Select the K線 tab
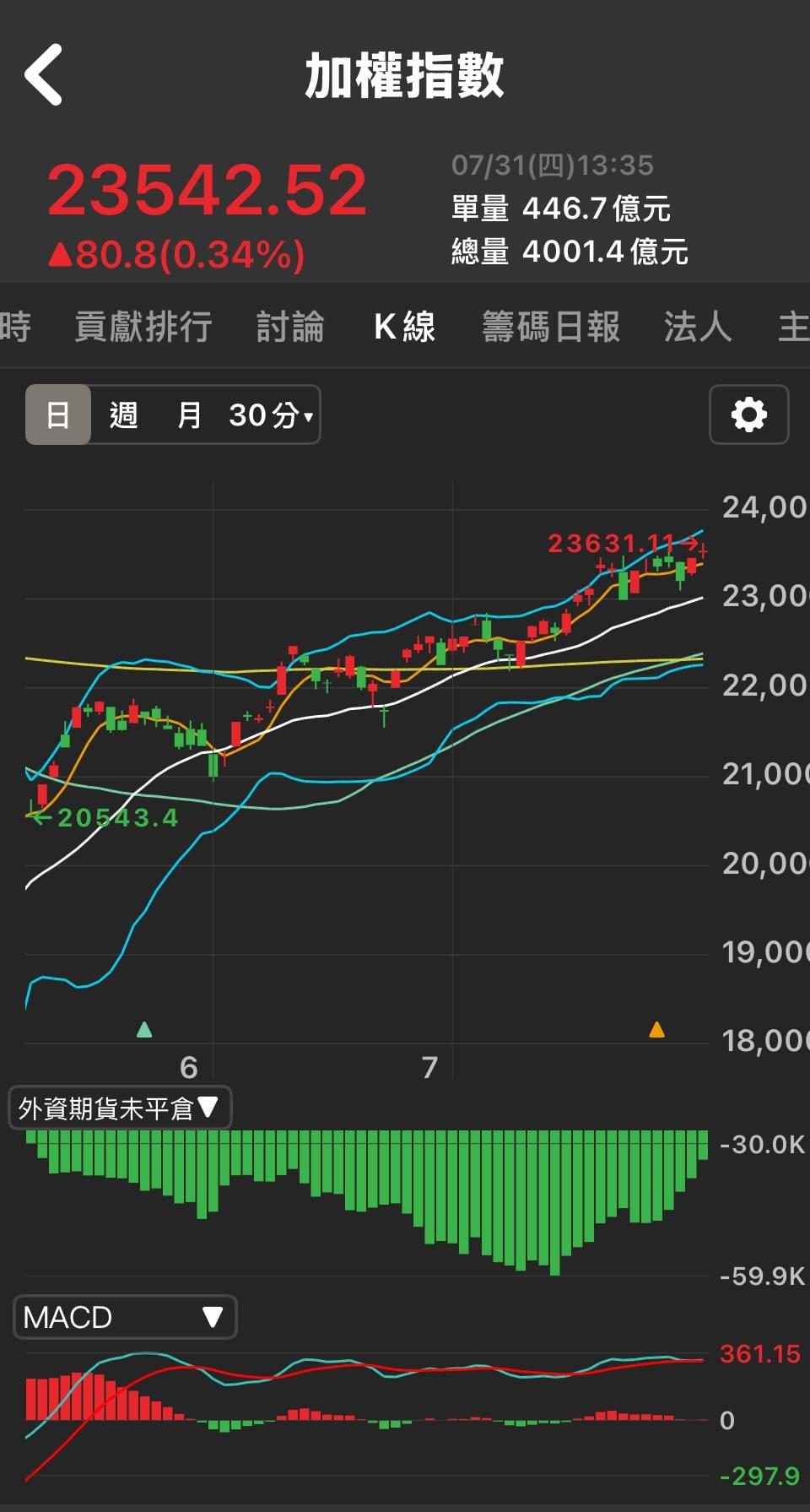This screenshot has height=1512, width=810. [x=405, y=327]
